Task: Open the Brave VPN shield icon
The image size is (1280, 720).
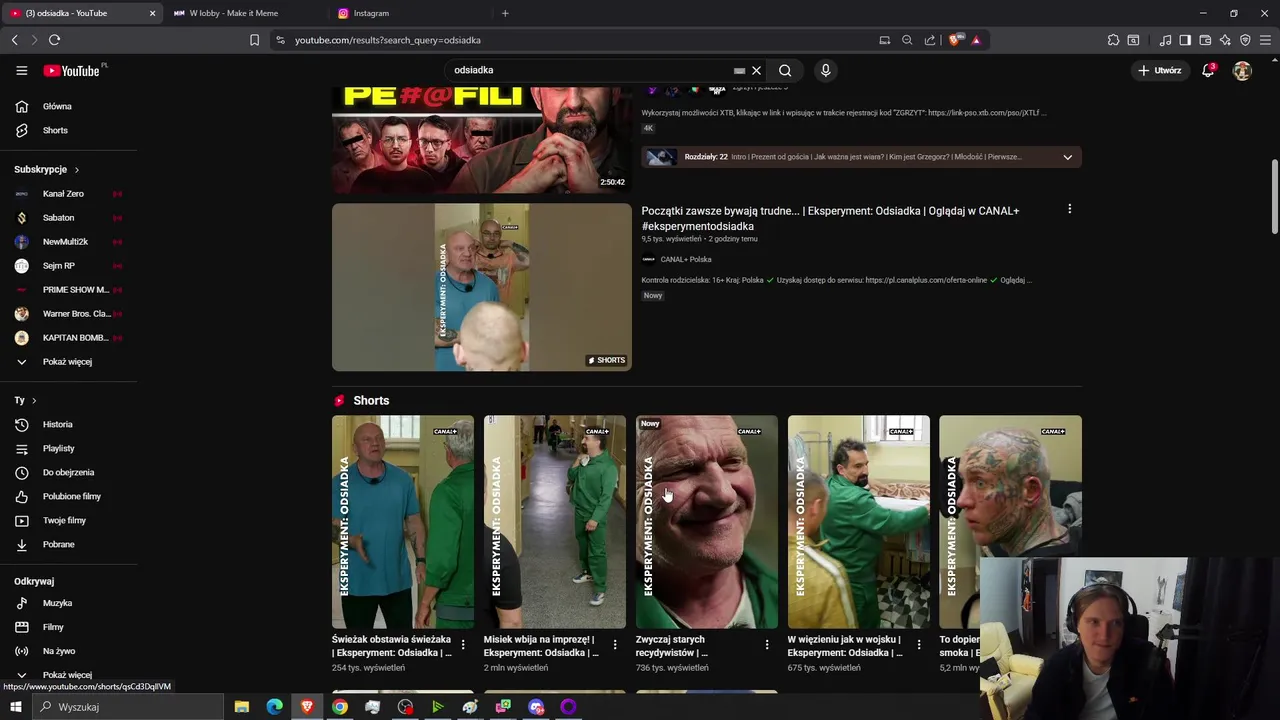Action: point(1245,40)
